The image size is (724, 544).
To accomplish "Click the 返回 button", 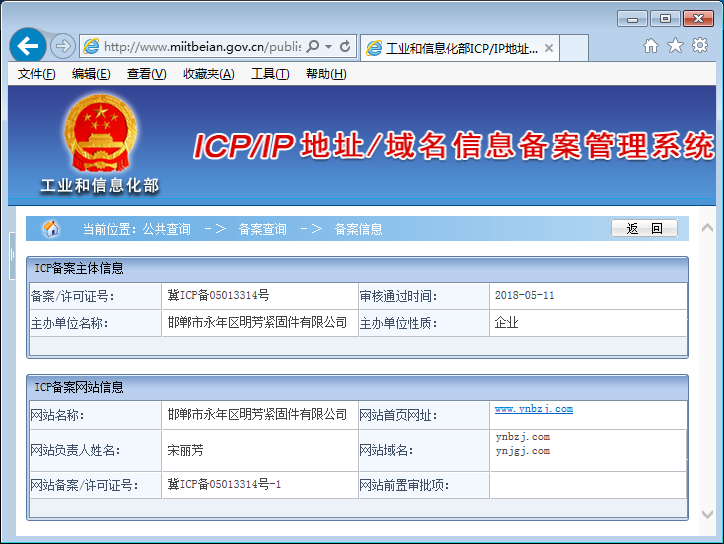I will (x=644, y=229).
